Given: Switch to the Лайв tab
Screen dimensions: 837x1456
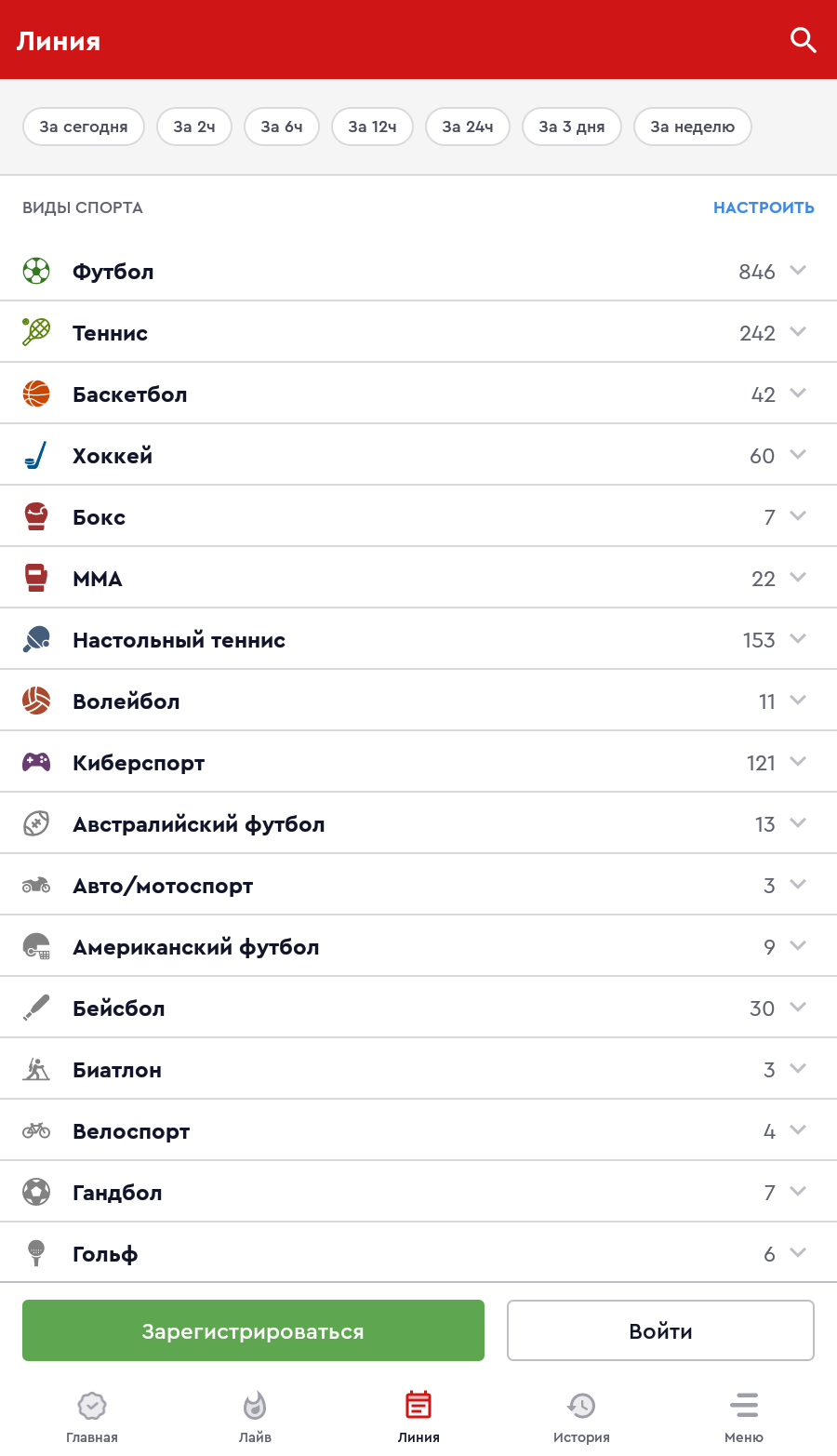Looking at the screenshot, I should click(255, 1417).
